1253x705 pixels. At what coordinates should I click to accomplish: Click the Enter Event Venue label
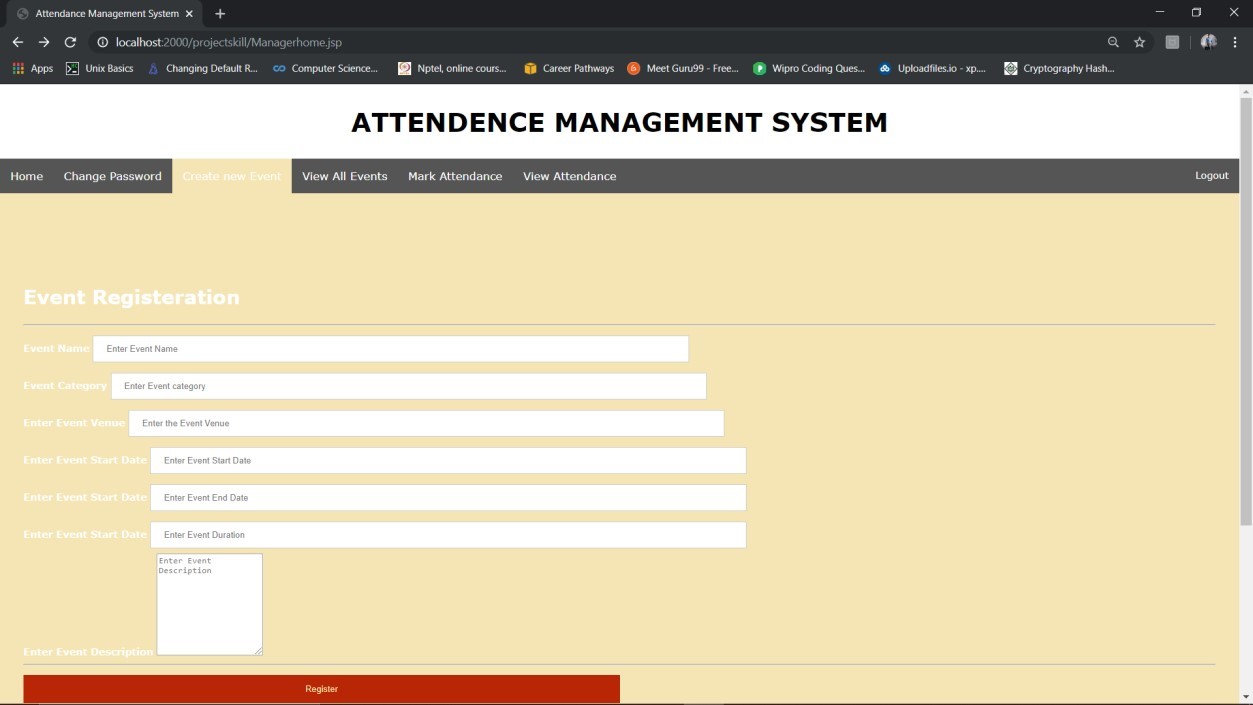click(x=74, y=423)
